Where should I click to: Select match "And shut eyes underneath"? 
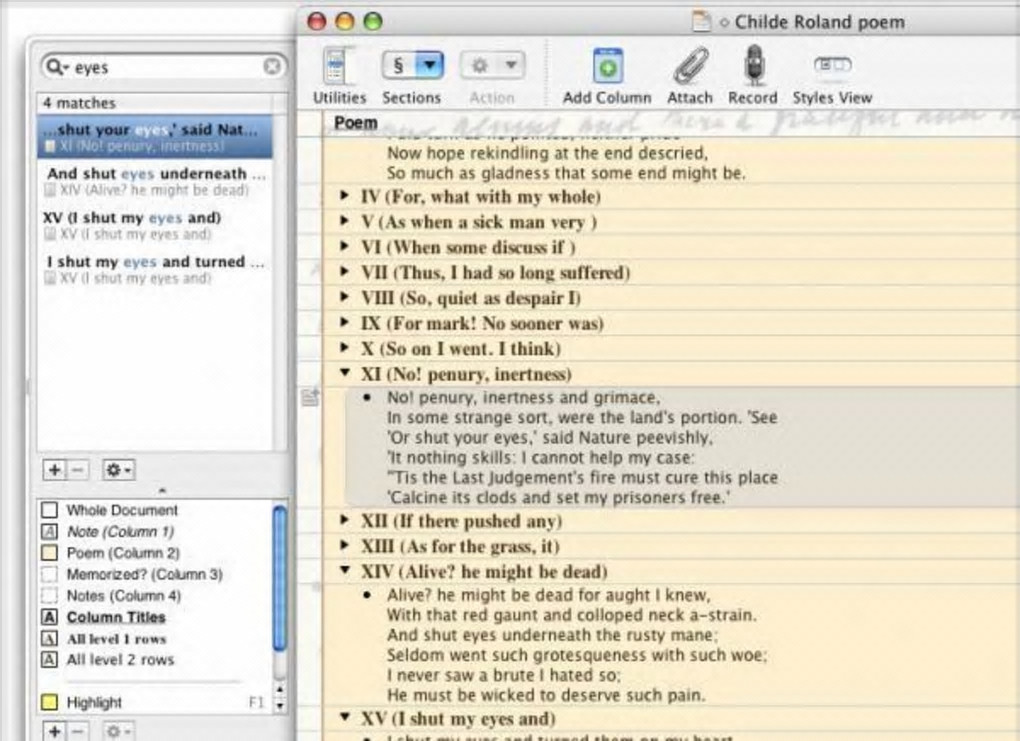155,182
